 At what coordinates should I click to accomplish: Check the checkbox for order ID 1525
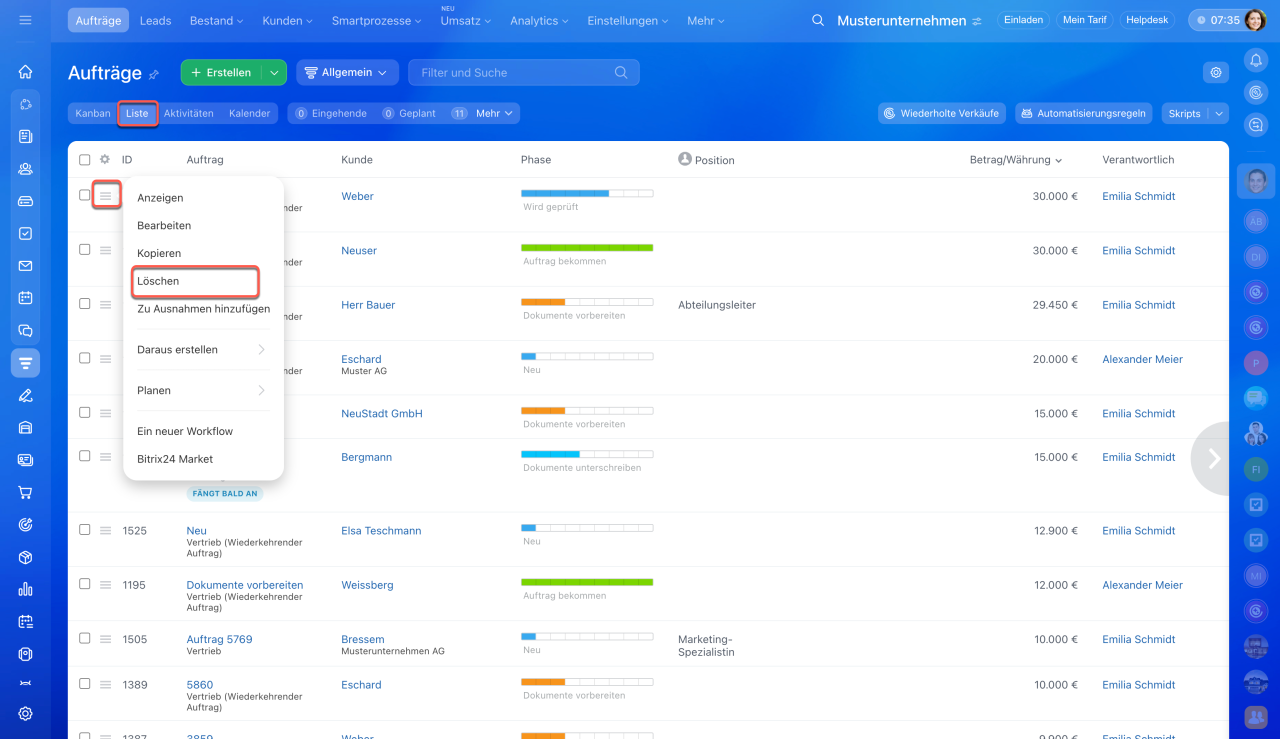click(x=85, y=530)
